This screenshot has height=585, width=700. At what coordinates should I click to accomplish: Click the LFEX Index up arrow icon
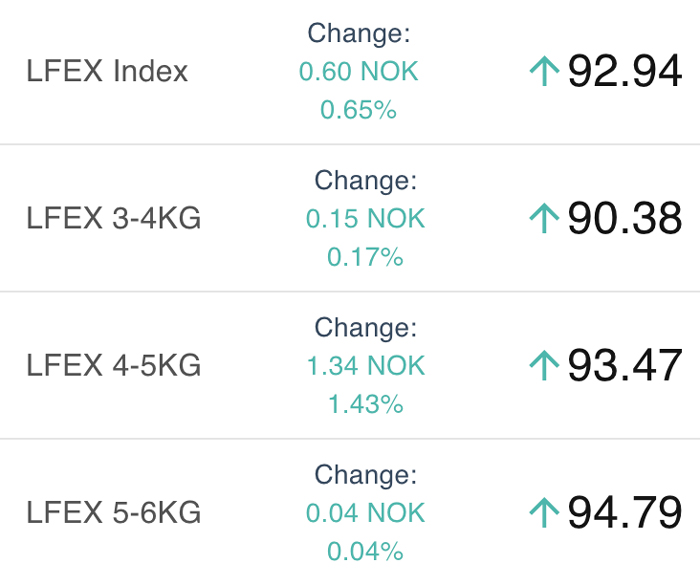[x=544, y=71]
